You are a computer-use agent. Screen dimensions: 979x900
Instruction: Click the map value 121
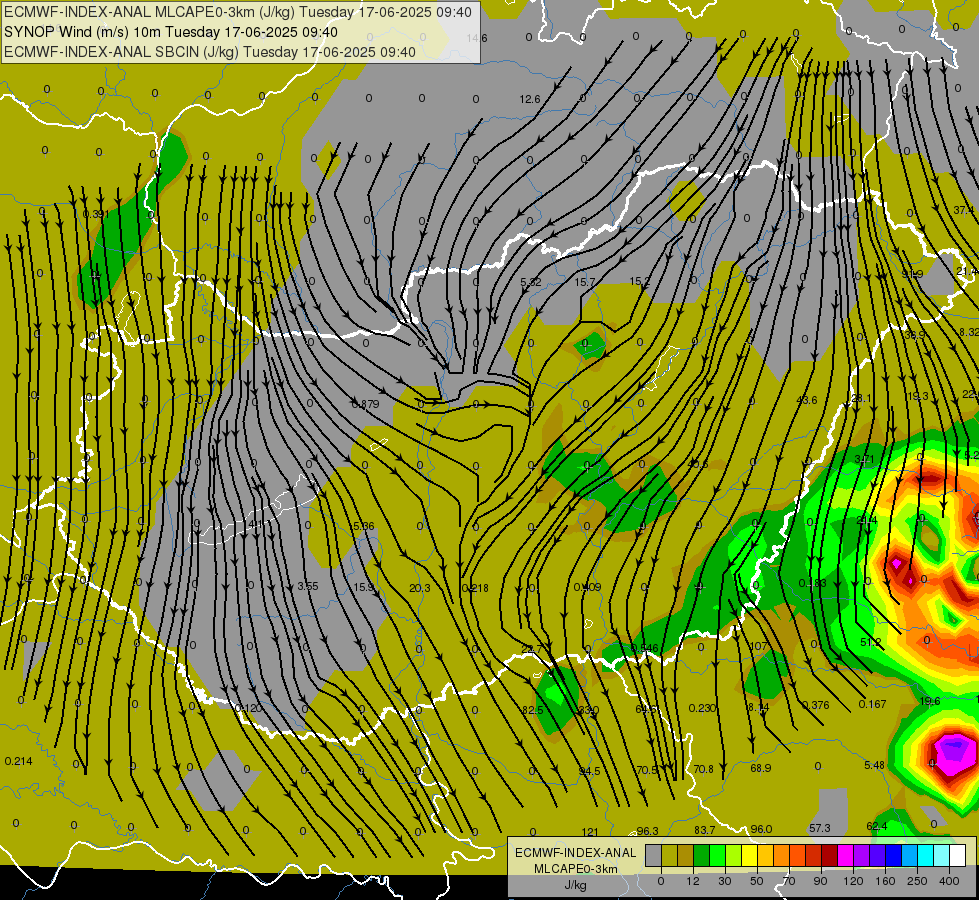coord(591,832)
